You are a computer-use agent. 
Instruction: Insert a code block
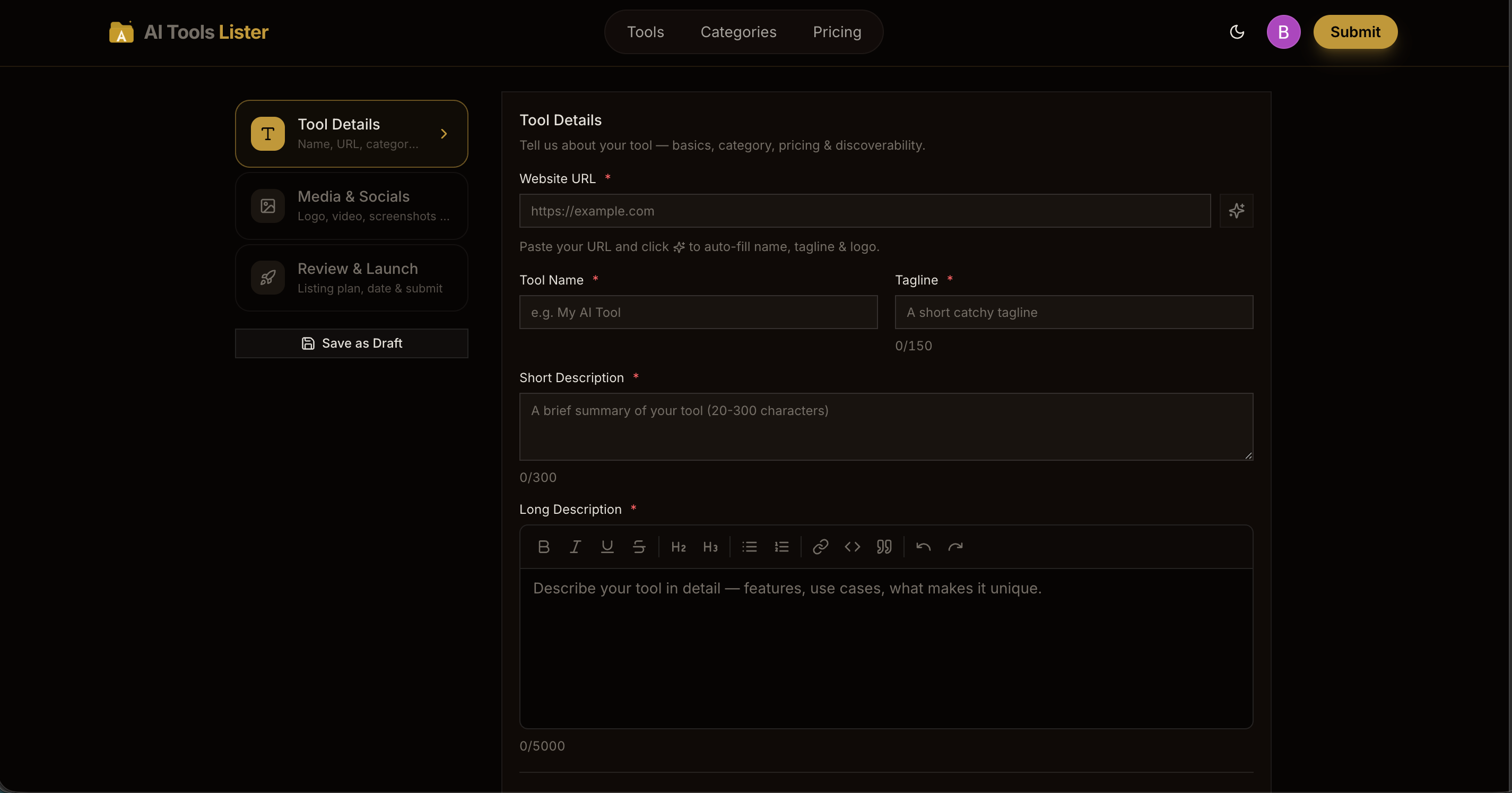[852, 547]
